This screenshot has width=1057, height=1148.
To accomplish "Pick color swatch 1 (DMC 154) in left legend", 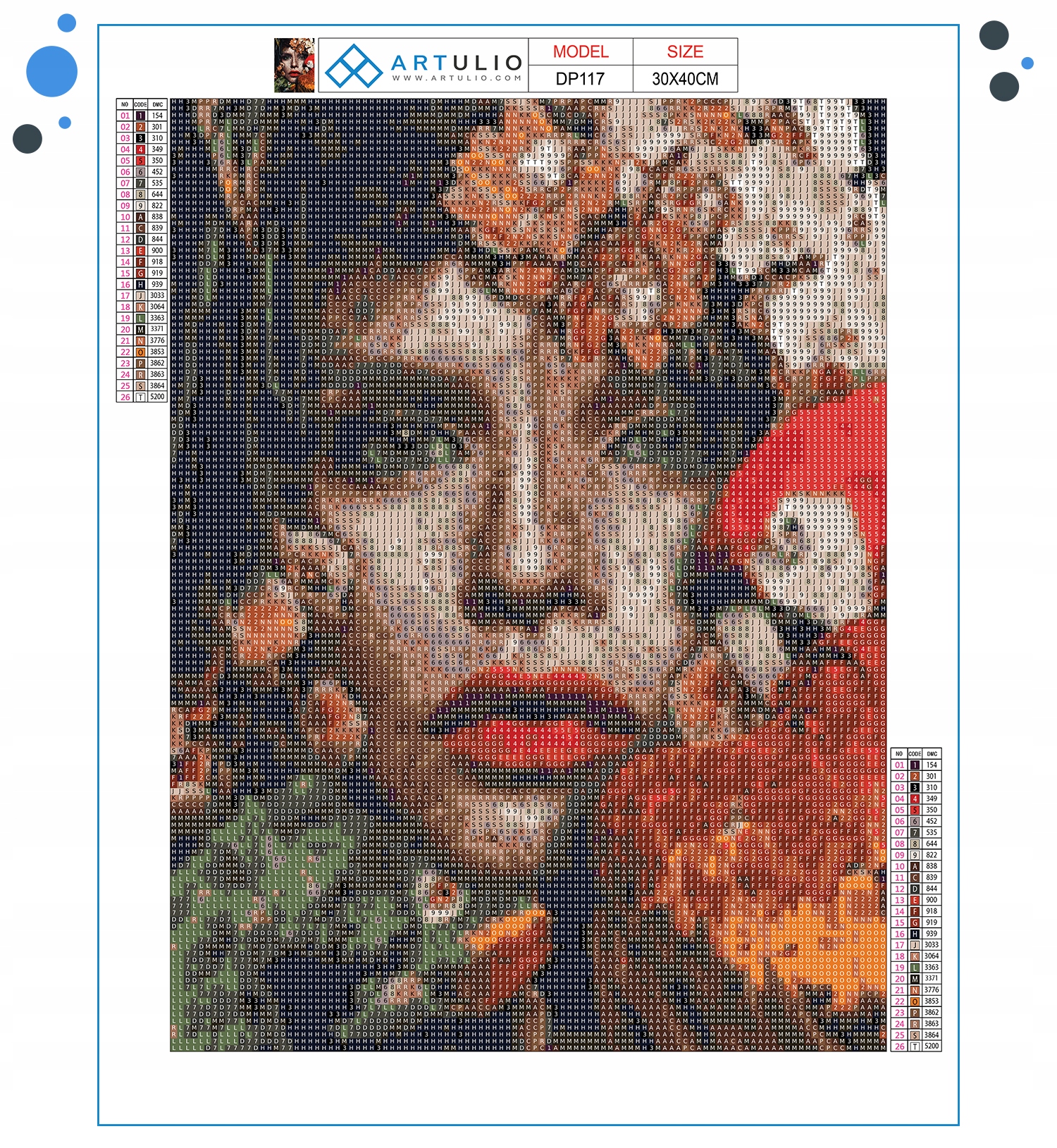I will click(140, 116).
